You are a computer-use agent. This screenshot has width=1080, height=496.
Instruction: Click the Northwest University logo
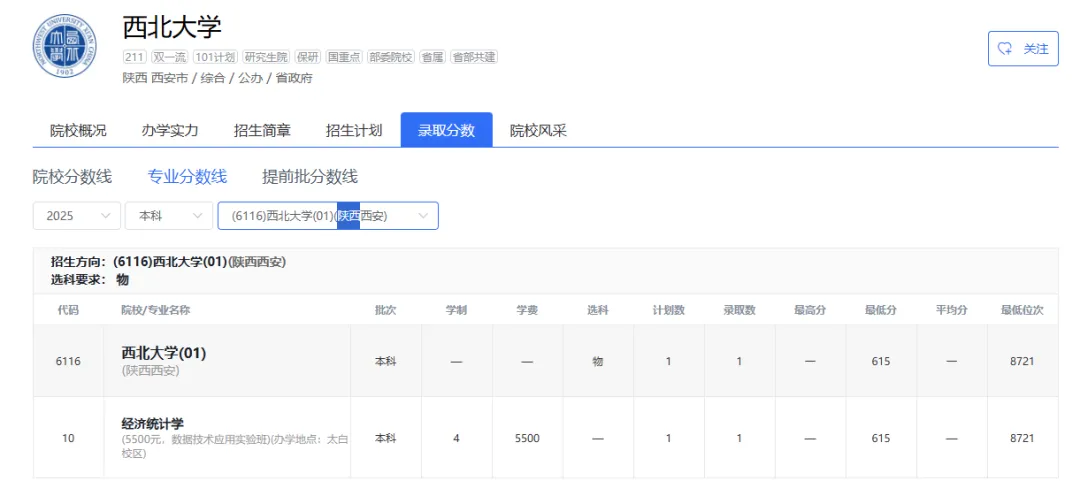pyautogui.click(x=65, y=46)
